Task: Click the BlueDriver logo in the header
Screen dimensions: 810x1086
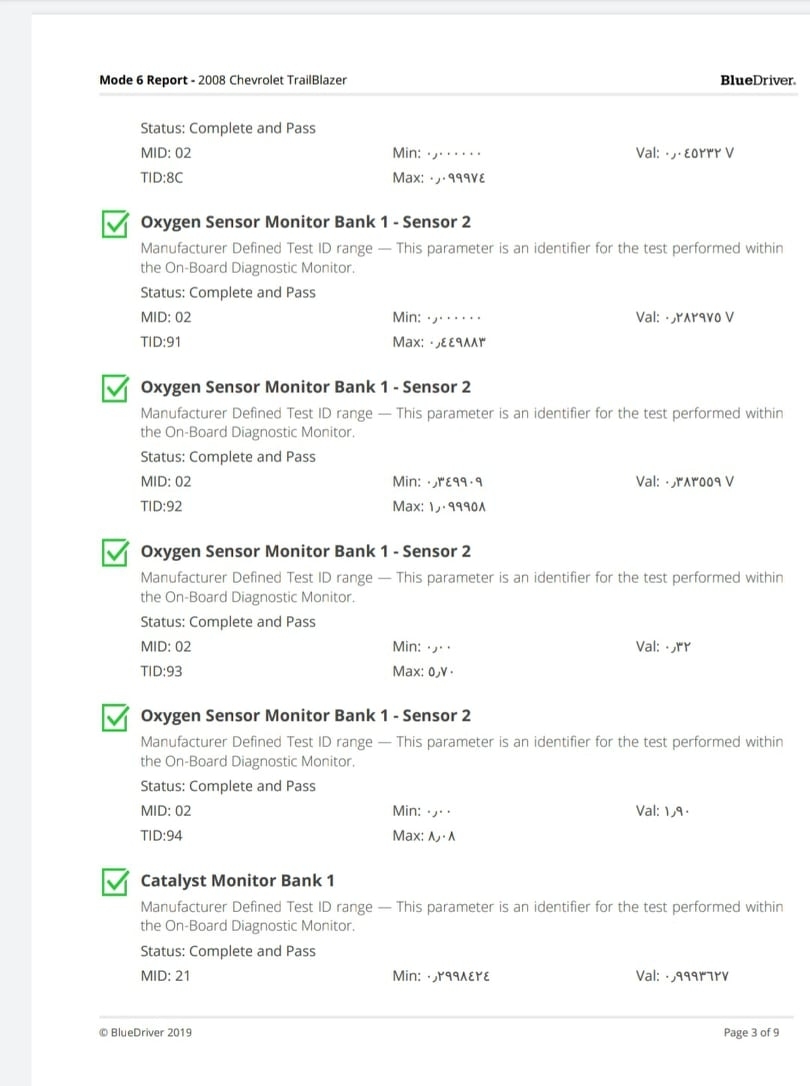Action: [757, 80]
